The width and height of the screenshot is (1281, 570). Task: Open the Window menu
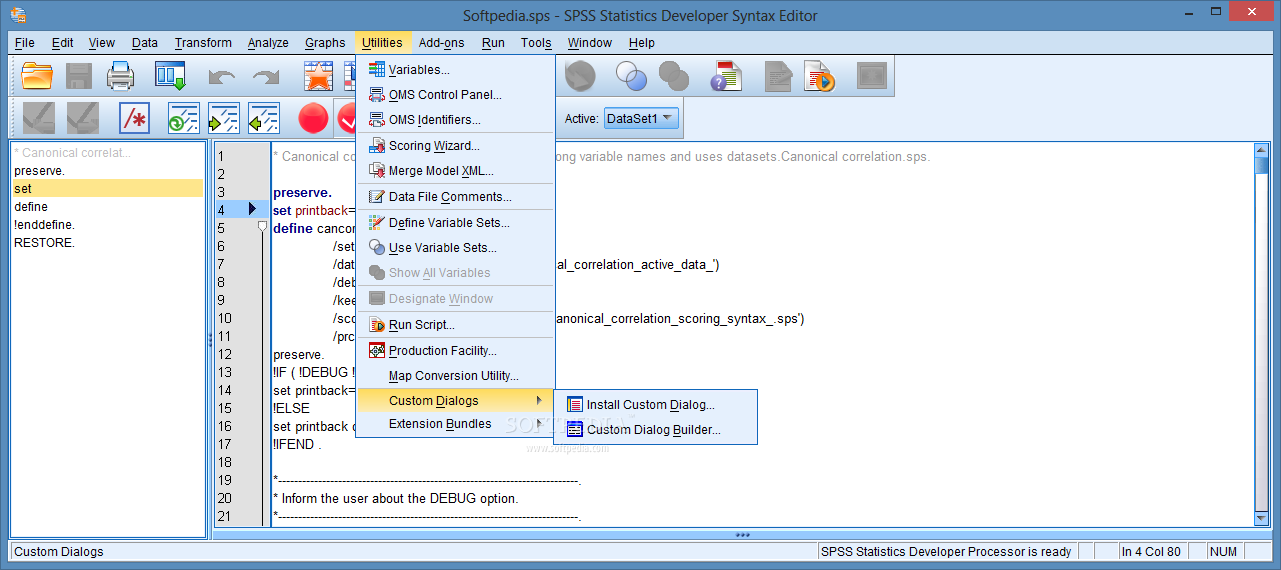[590, 42]
